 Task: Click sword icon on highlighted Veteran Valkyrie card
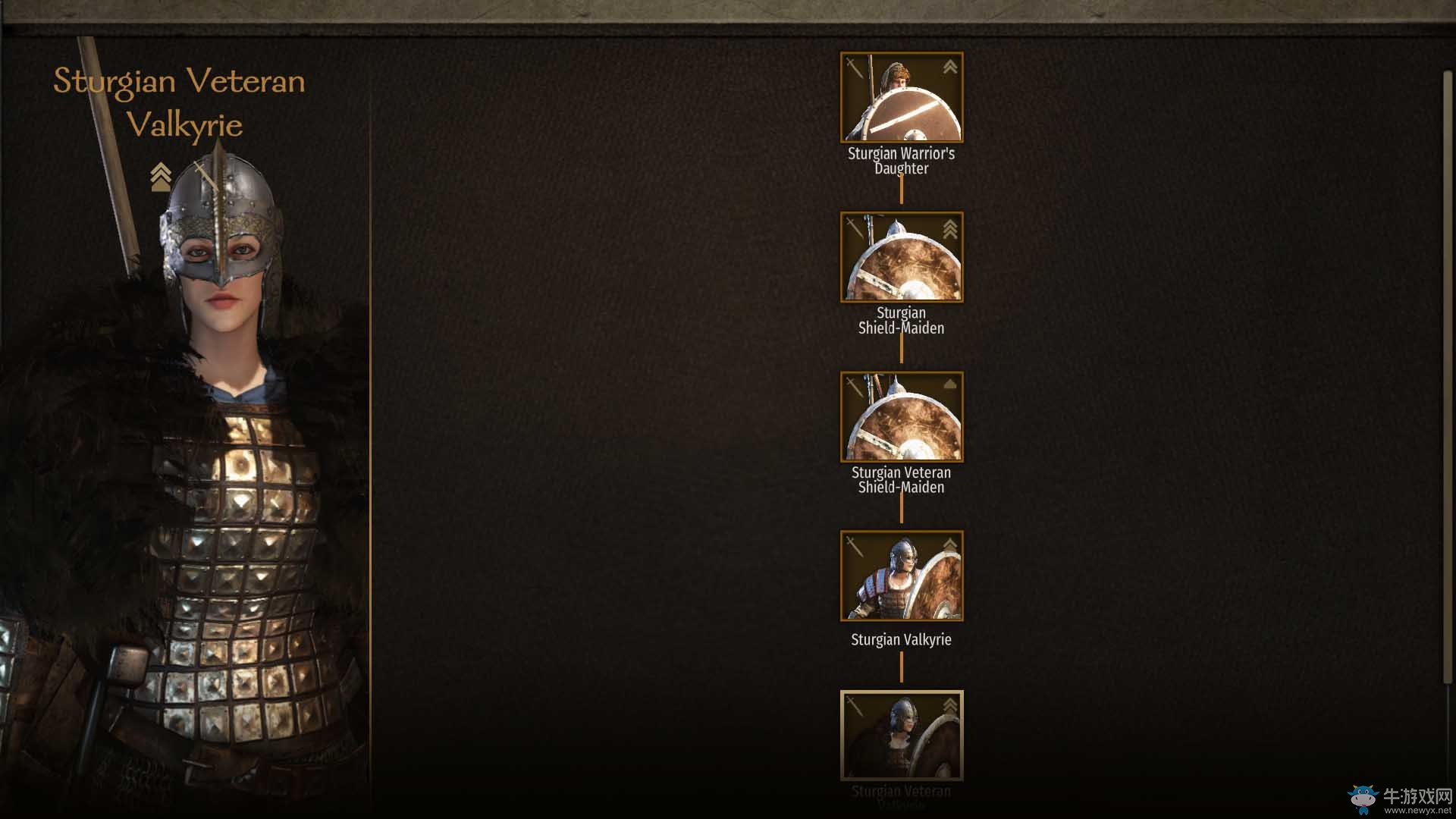click(x=855, y=705)
